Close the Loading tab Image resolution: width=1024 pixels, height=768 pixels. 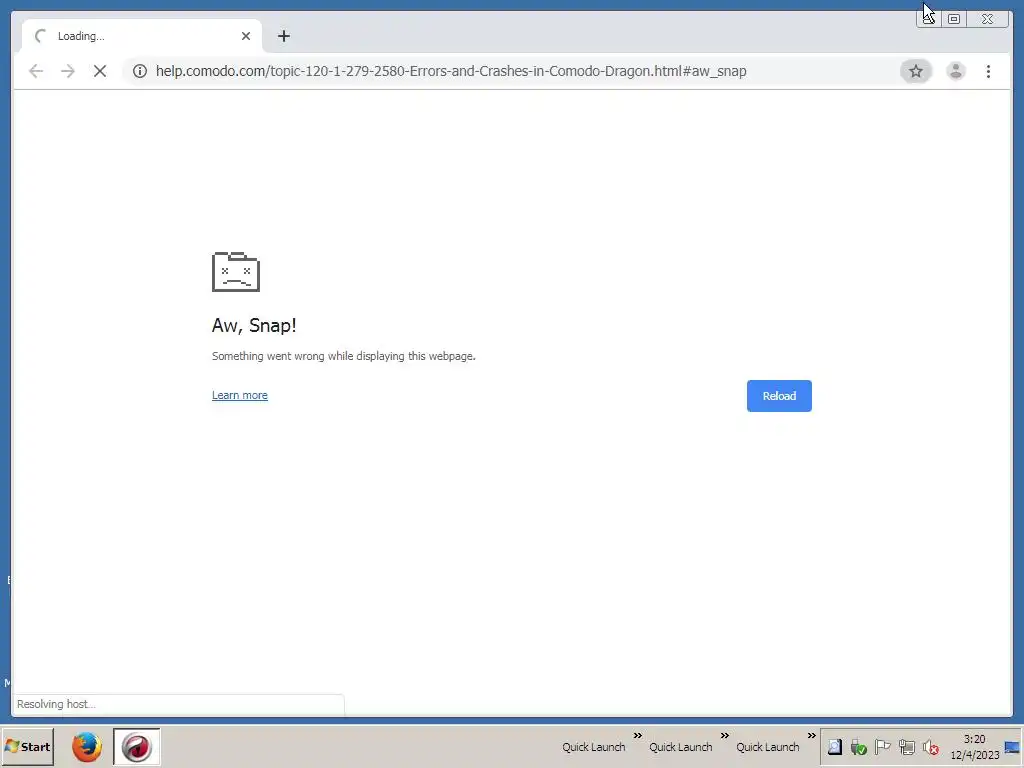point(246,36)
